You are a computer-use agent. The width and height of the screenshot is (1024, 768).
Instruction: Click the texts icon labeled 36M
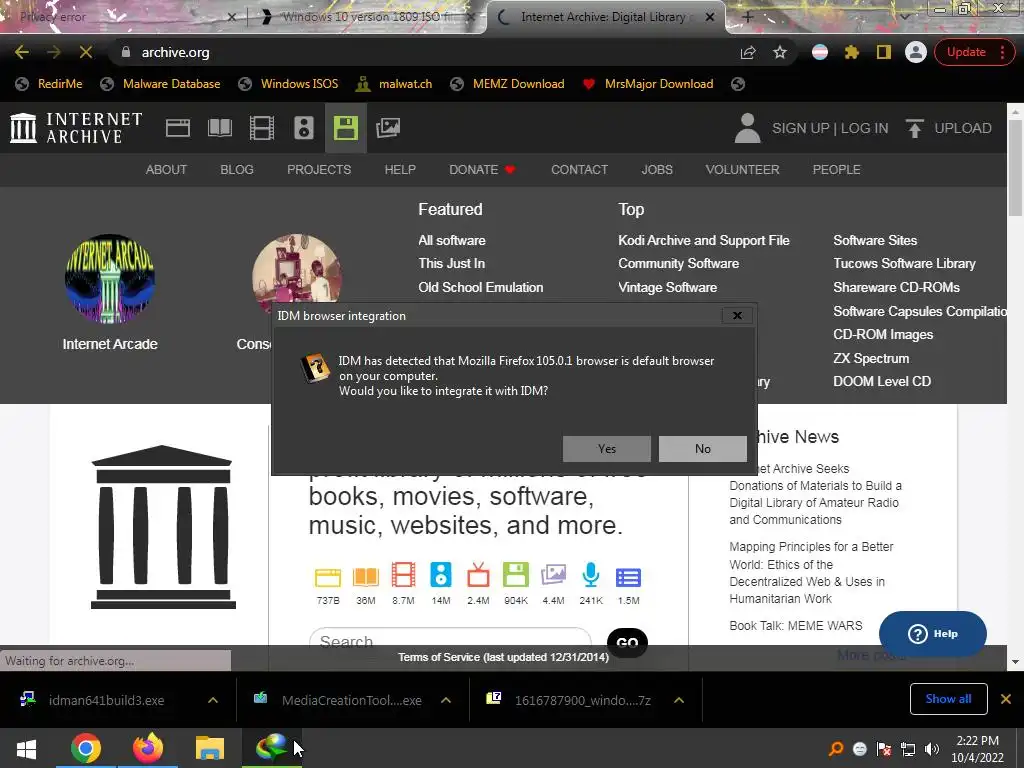[x=366, y=577]
